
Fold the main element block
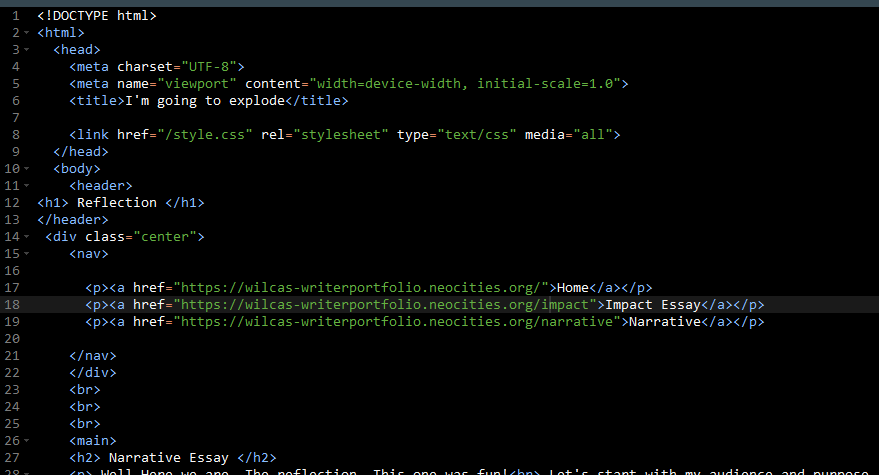click(26, 441)
